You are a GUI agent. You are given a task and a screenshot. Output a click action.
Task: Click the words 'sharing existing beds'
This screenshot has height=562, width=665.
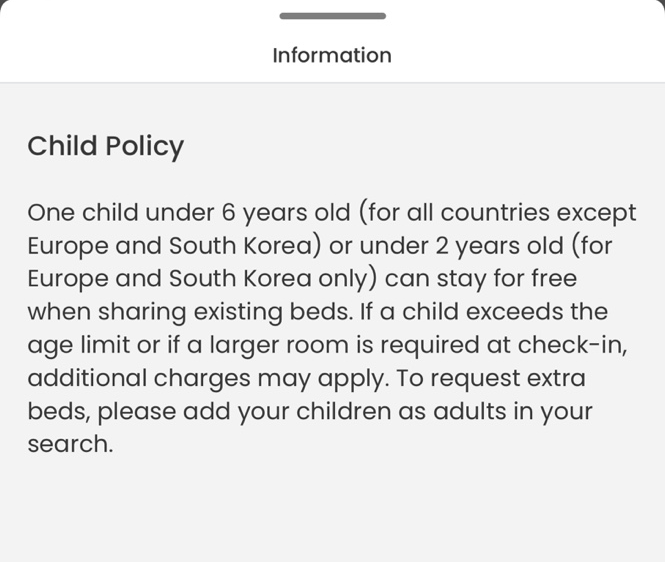[x=226, y=312]
